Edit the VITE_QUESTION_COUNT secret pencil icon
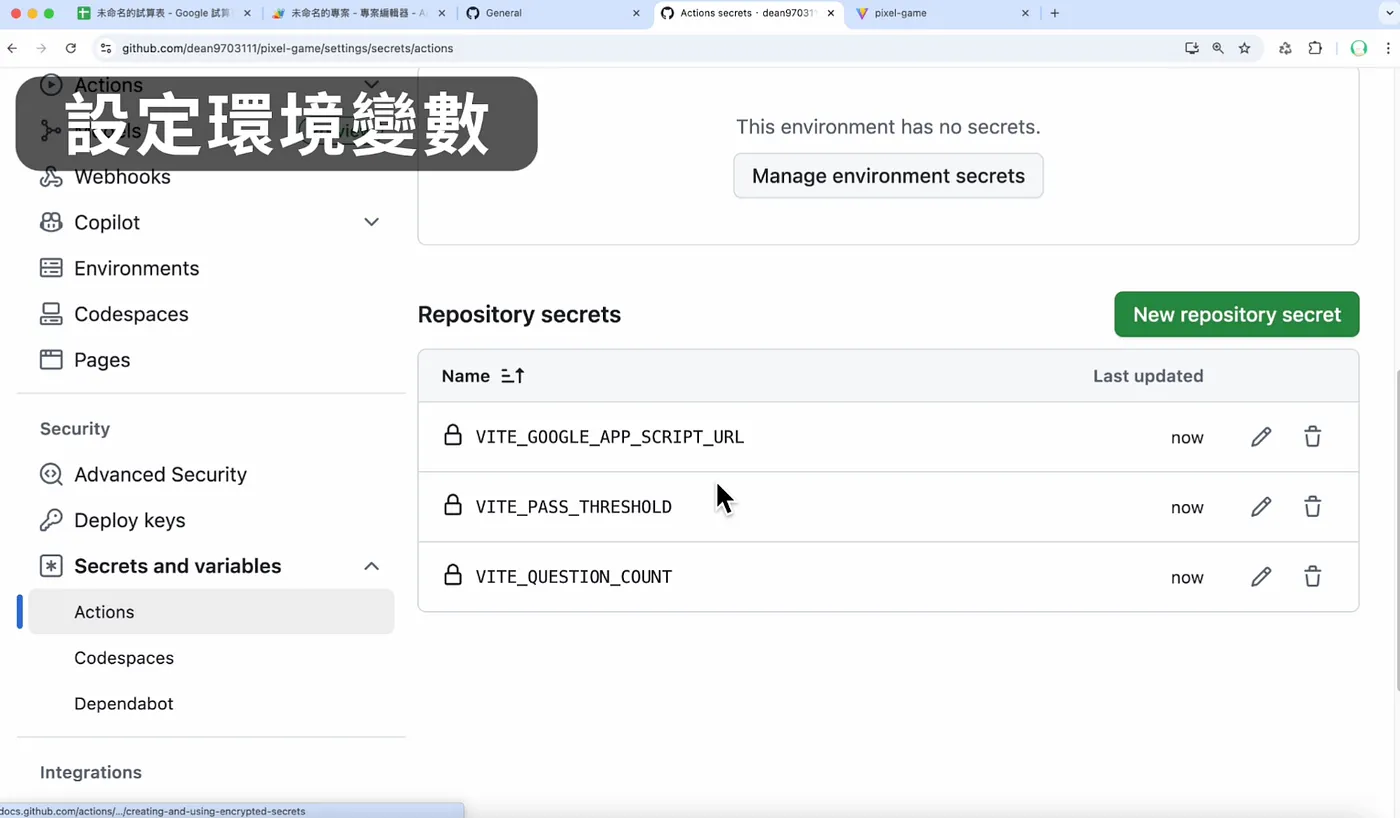Image resolution: width=1400 pixels, height=818 pixels. click(1261, 577)
